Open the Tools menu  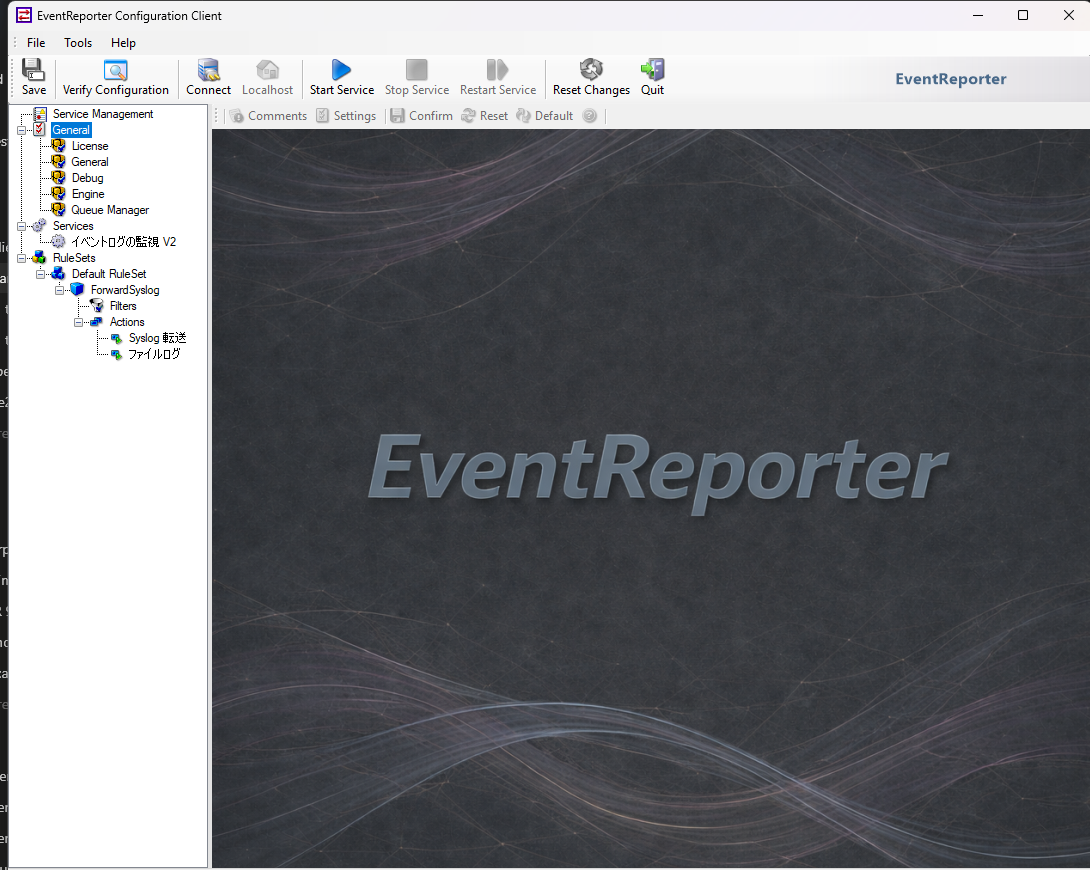(78, 43)
